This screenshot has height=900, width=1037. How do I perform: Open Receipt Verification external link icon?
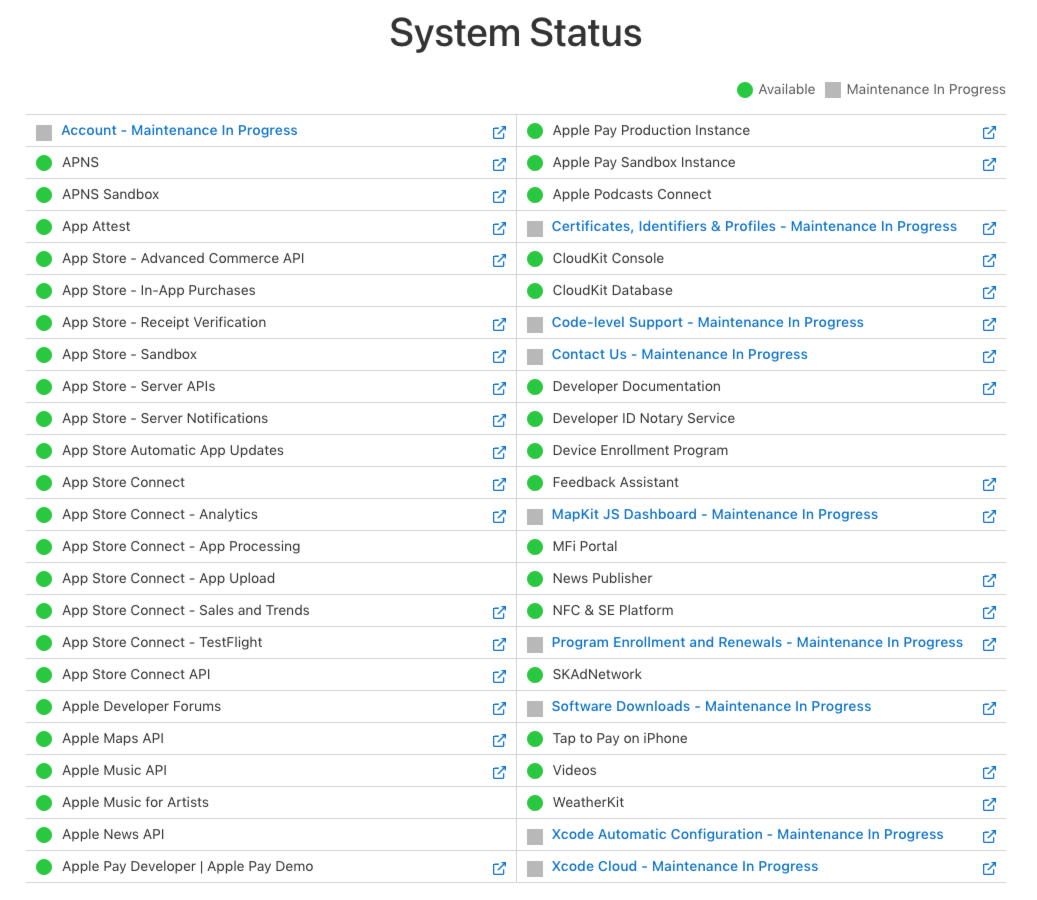click(499, 324)
